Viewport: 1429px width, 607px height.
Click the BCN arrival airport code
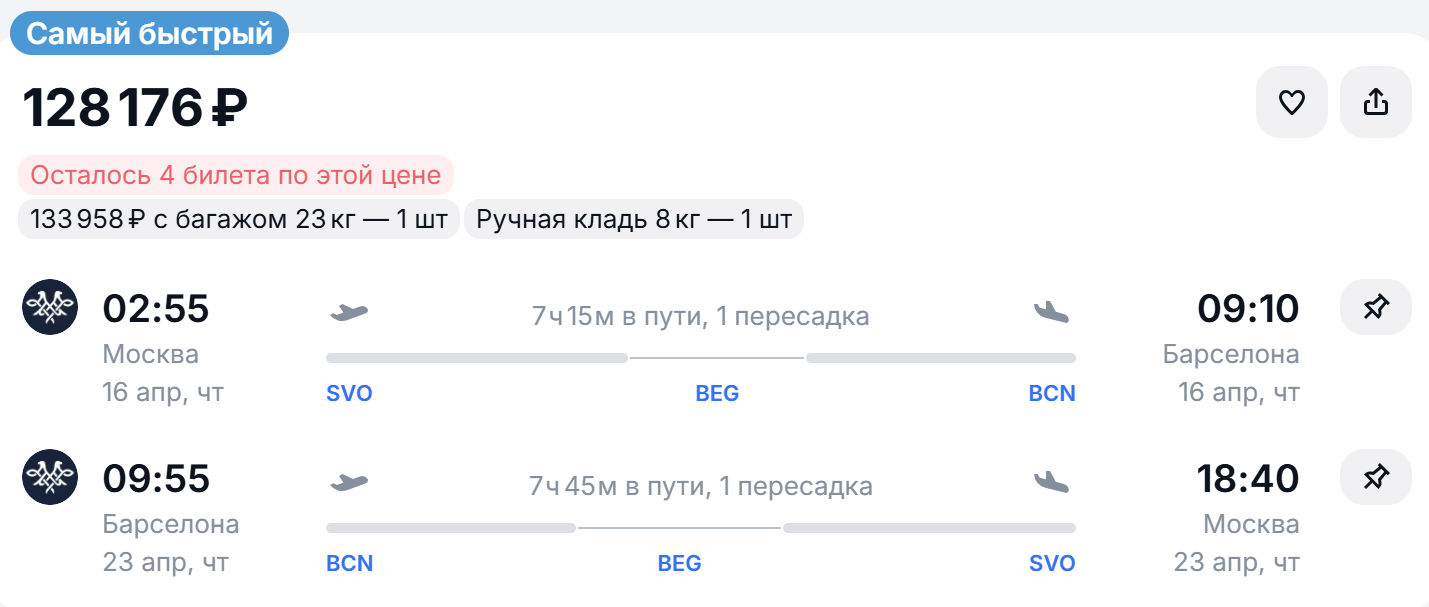[1052, 394]
